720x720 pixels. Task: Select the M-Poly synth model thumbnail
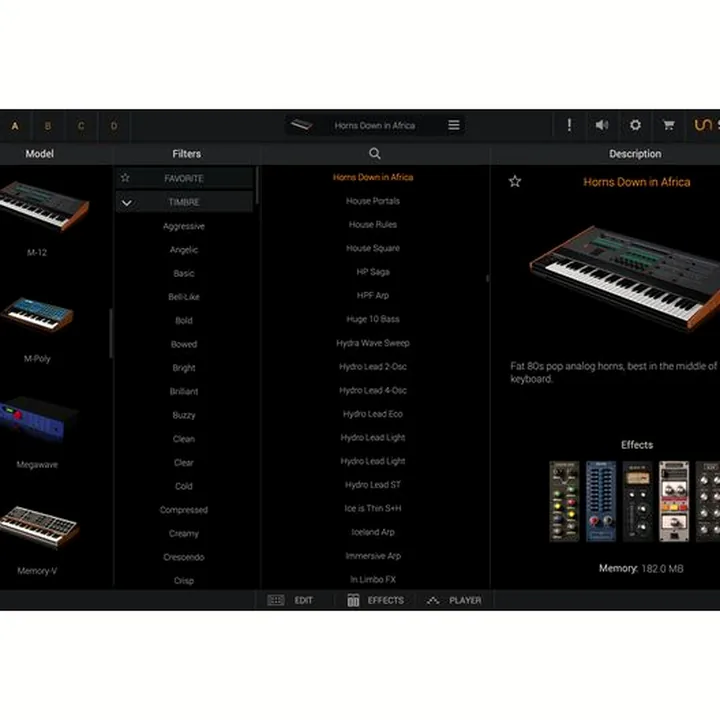pyautogui.click(x=38, y=314)
